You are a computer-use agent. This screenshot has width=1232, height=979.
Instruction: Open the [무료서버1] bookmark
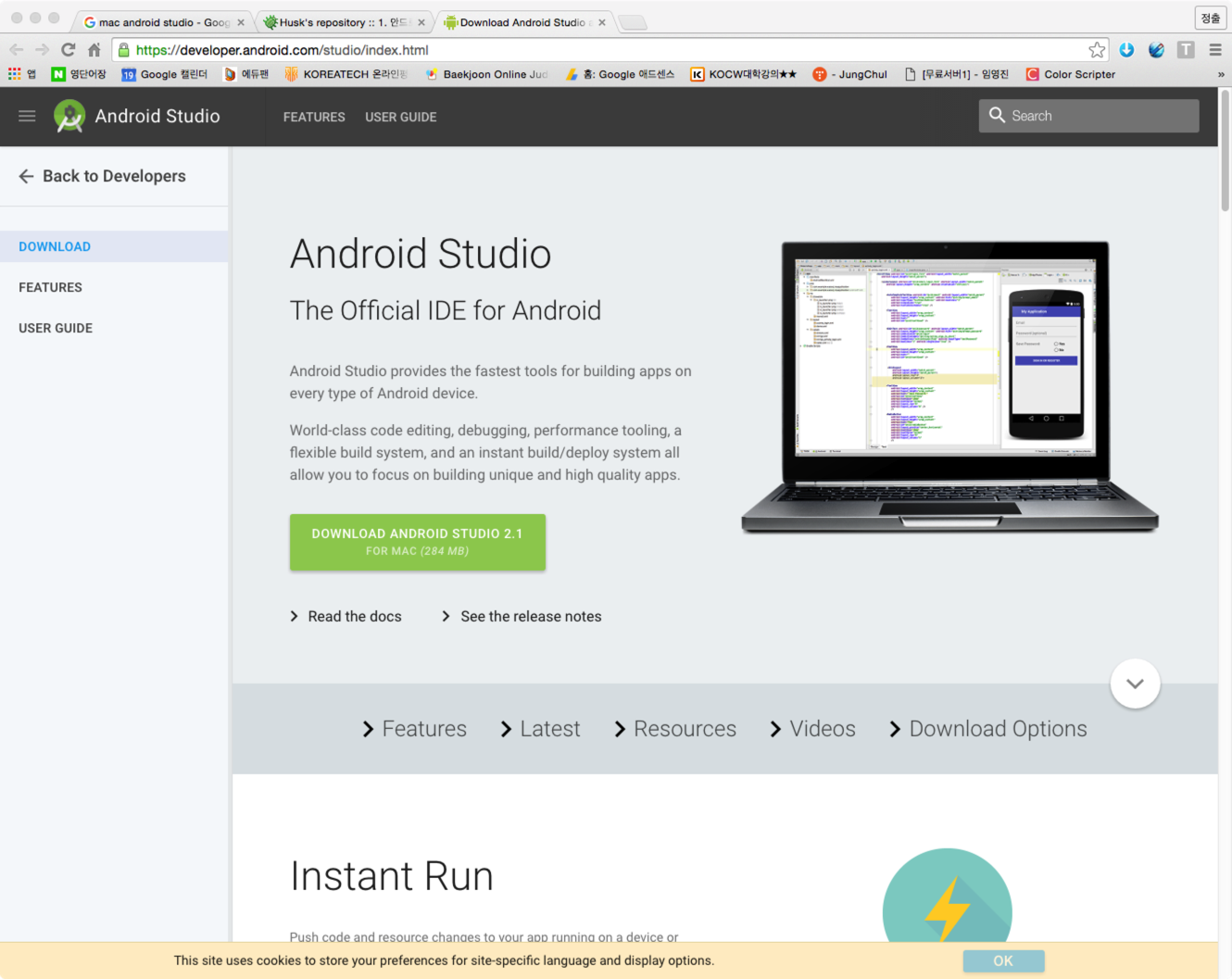pos(956,74)
